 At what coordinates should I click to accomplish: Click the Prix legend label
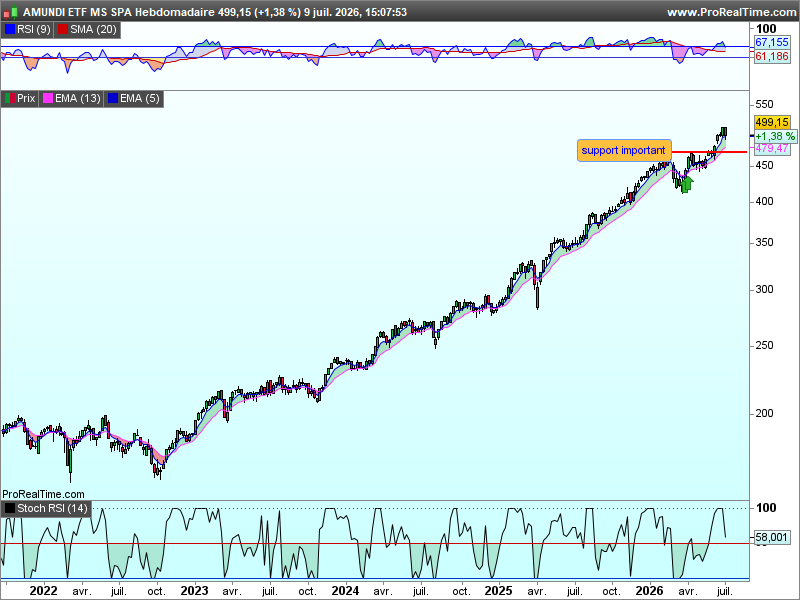click(20, 98)
